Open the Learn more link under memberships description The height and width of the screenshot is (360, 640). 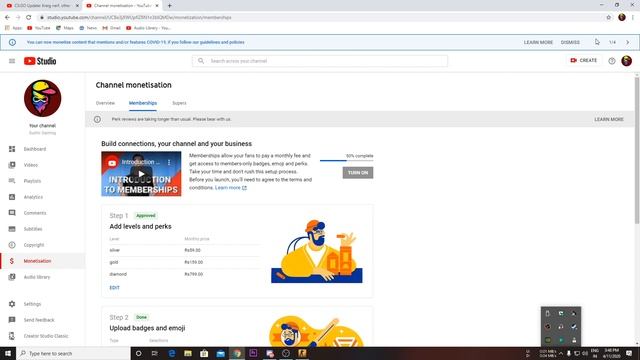[231, 188]
